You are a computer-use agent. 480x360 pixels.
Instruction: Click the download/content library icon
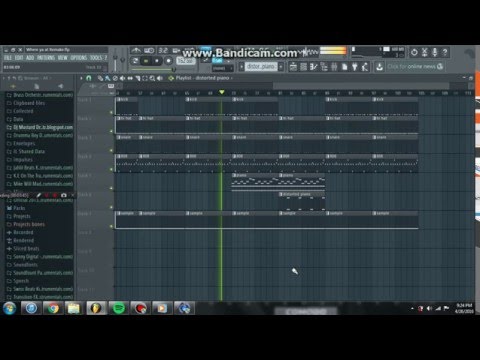379,67
